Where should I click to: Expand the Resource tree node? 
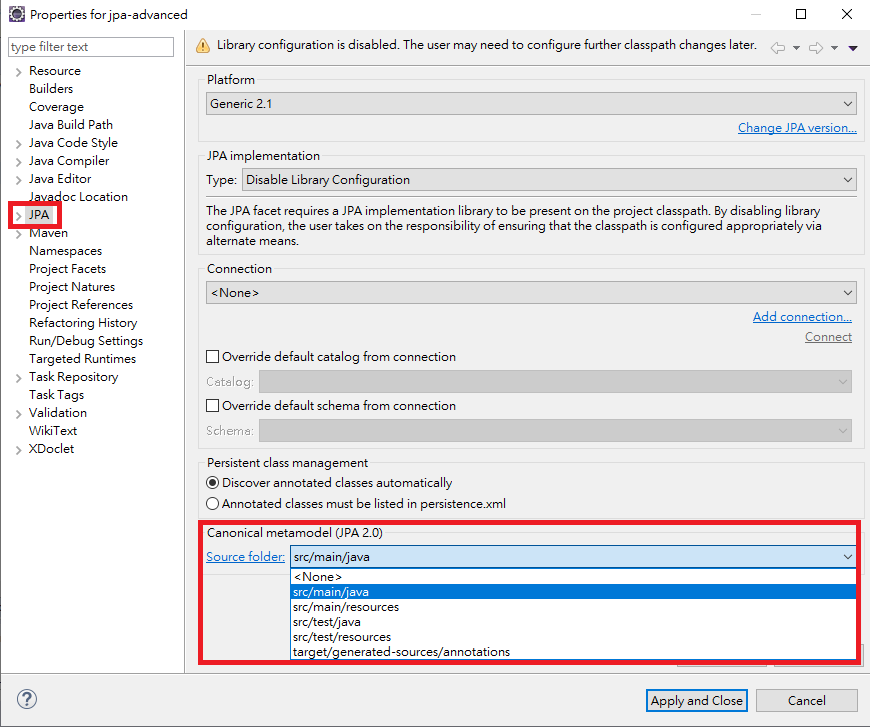[18, 72]
